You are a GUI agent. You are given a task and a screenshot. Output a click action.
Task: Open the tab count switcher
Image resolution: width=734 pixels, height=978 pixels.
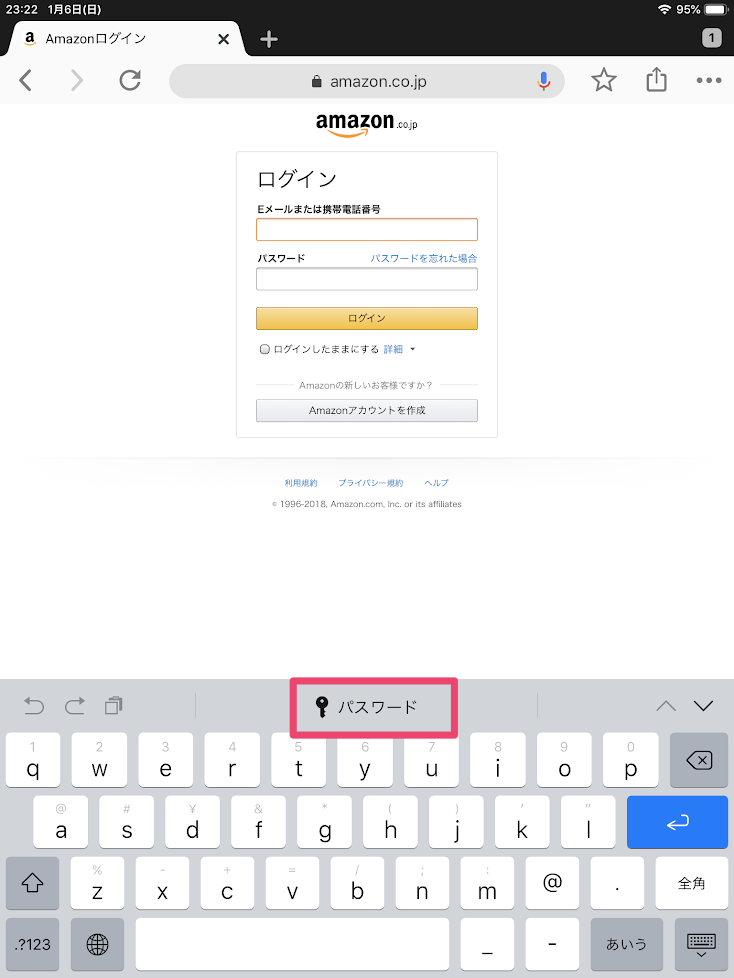click(x=712, y=38)
